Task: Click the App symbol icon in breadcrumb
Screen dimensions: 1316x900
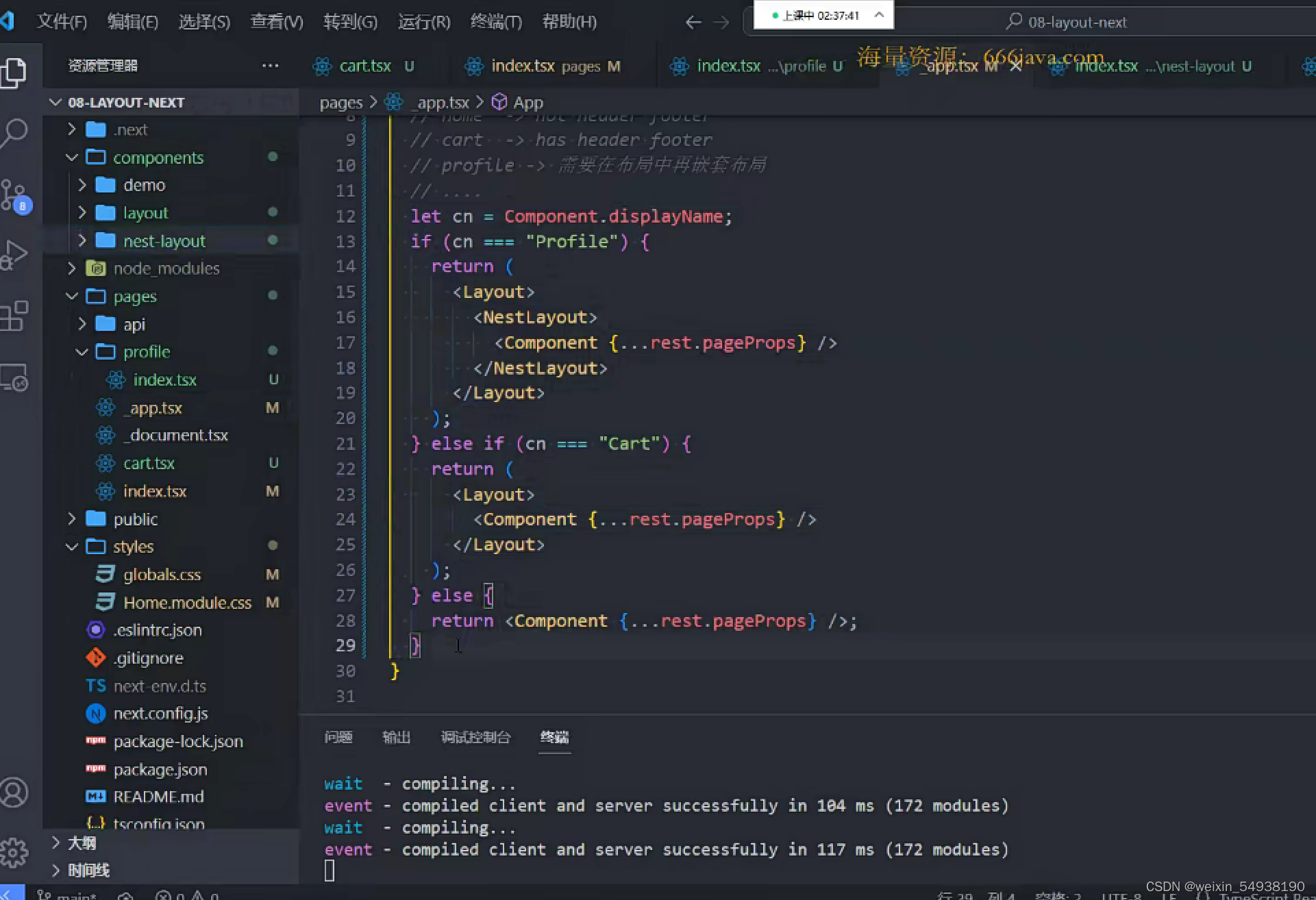Action: point(499,102)
